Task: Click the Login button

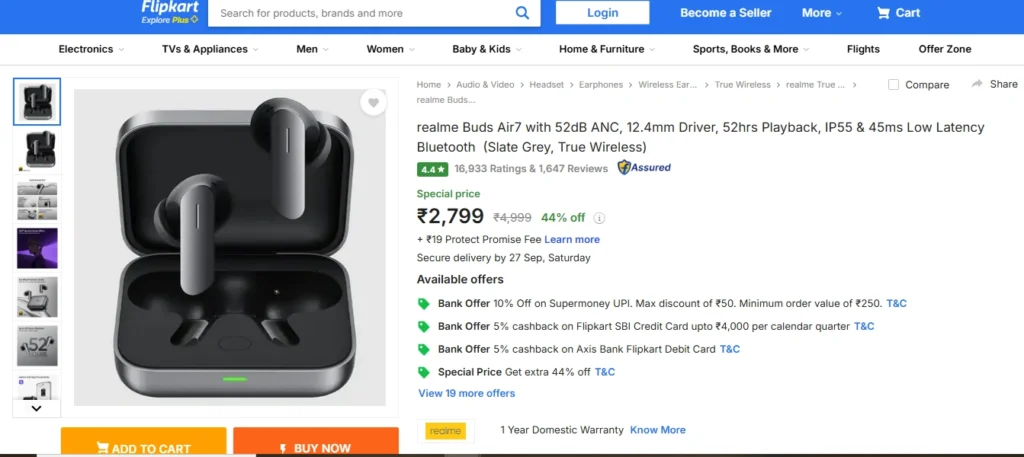Action: coord(602,13)
